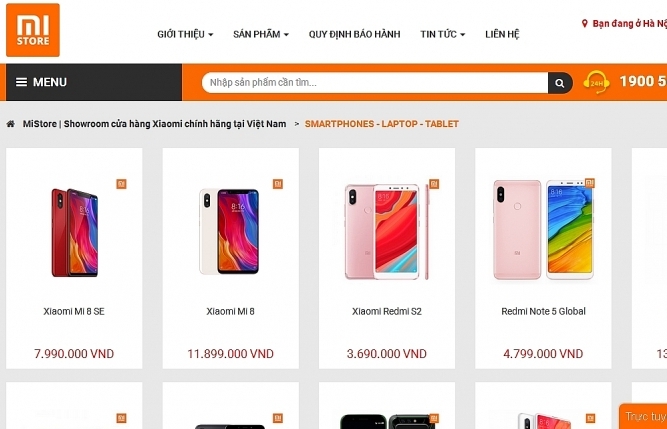Expand the TIN TỨC dropdown
Image resolution: width=667 pixels, height=429 pixels.
click(x=442, y=34)
